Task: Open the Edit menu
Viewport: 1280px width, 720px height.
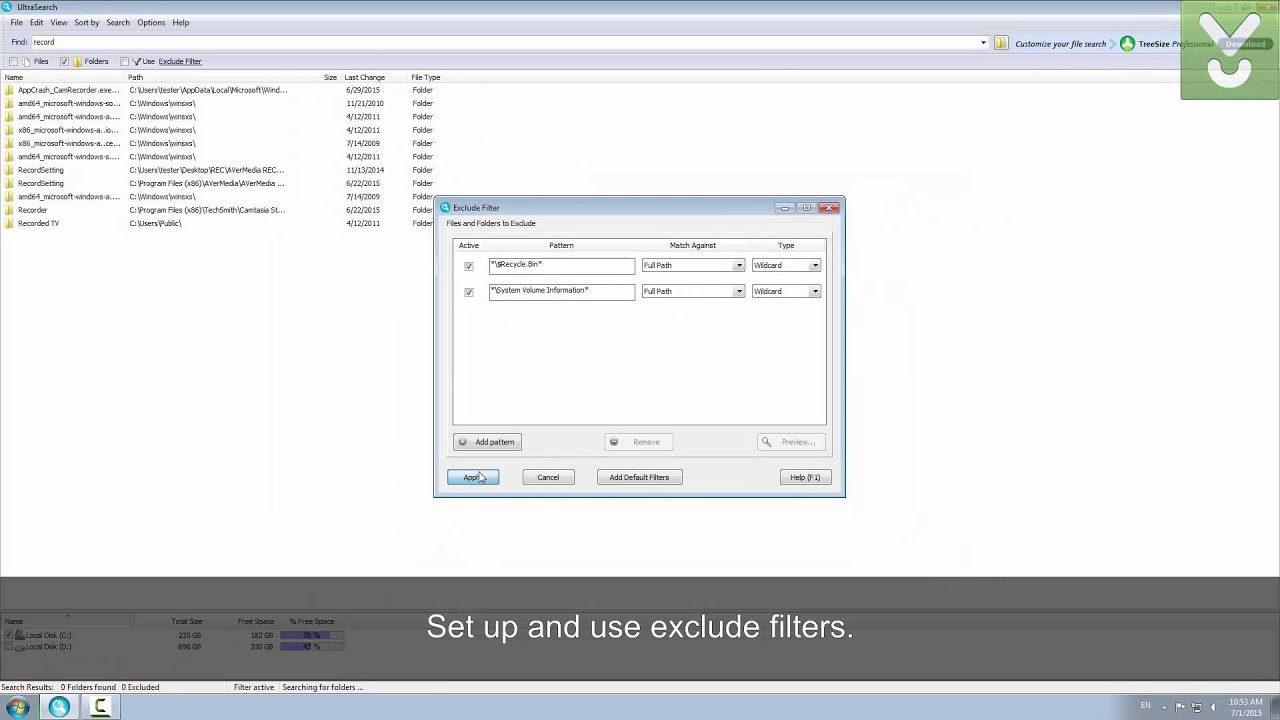Action: click(37, 23)
